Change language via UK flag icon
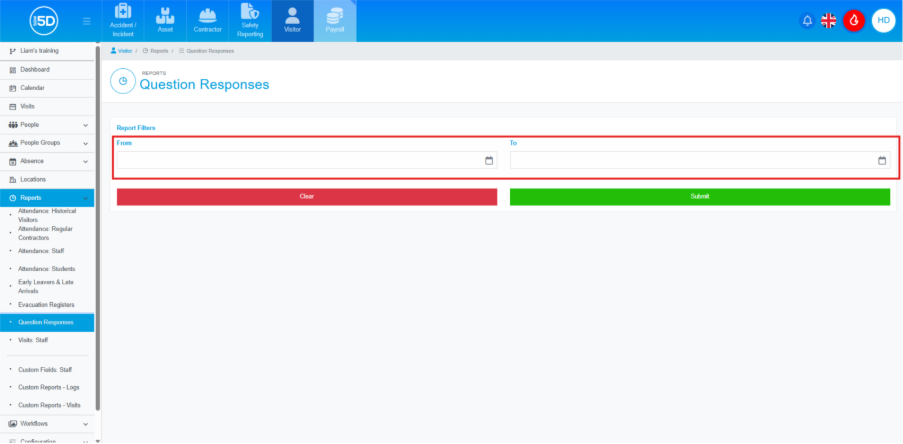 pyautogui.click(x=829, y=21)
